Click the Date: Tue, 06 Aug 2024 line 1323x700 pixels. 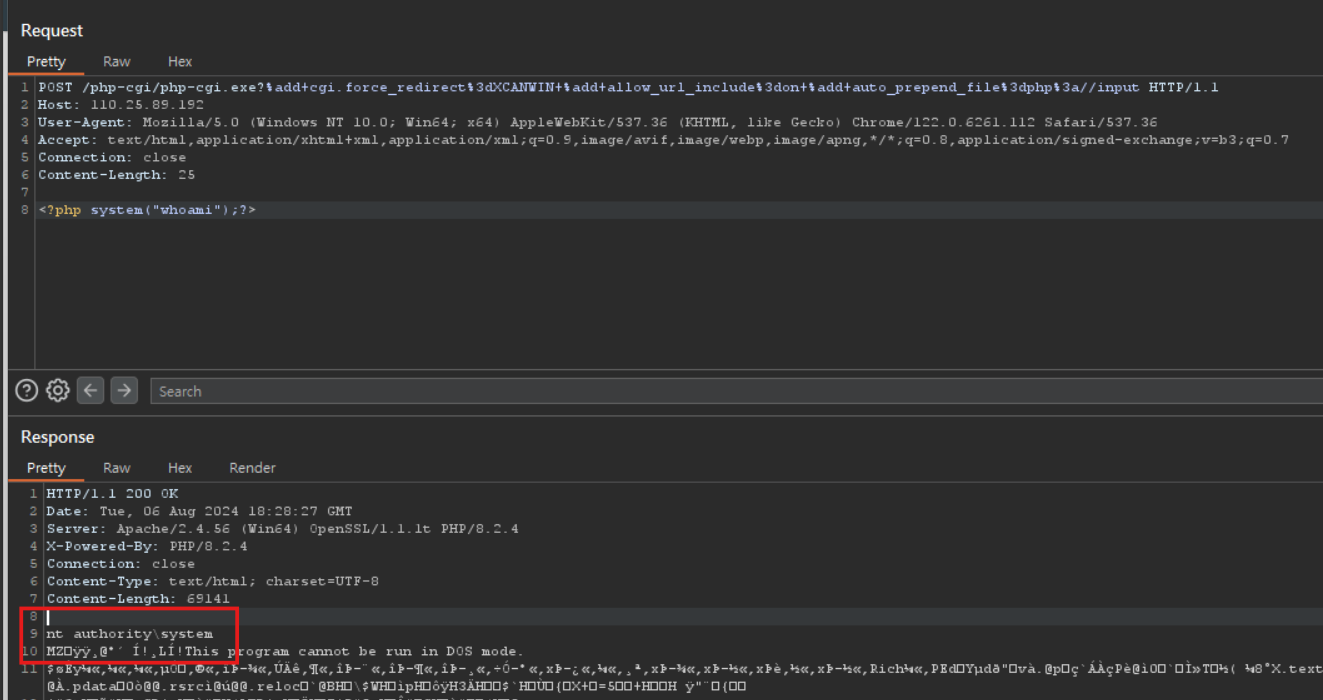[199, 511]
